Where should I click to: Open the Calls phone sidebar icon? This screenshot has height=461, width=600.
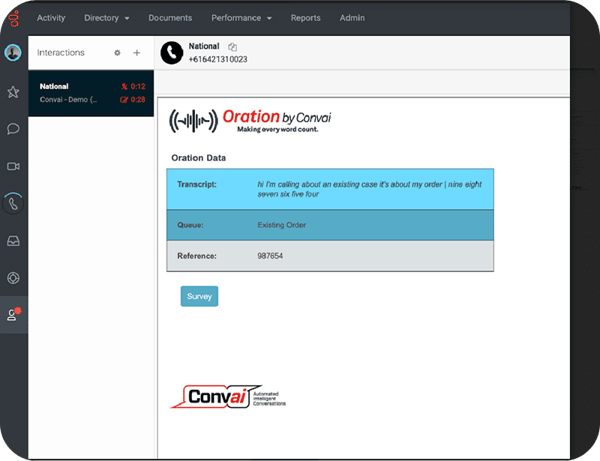click(13, 204)
